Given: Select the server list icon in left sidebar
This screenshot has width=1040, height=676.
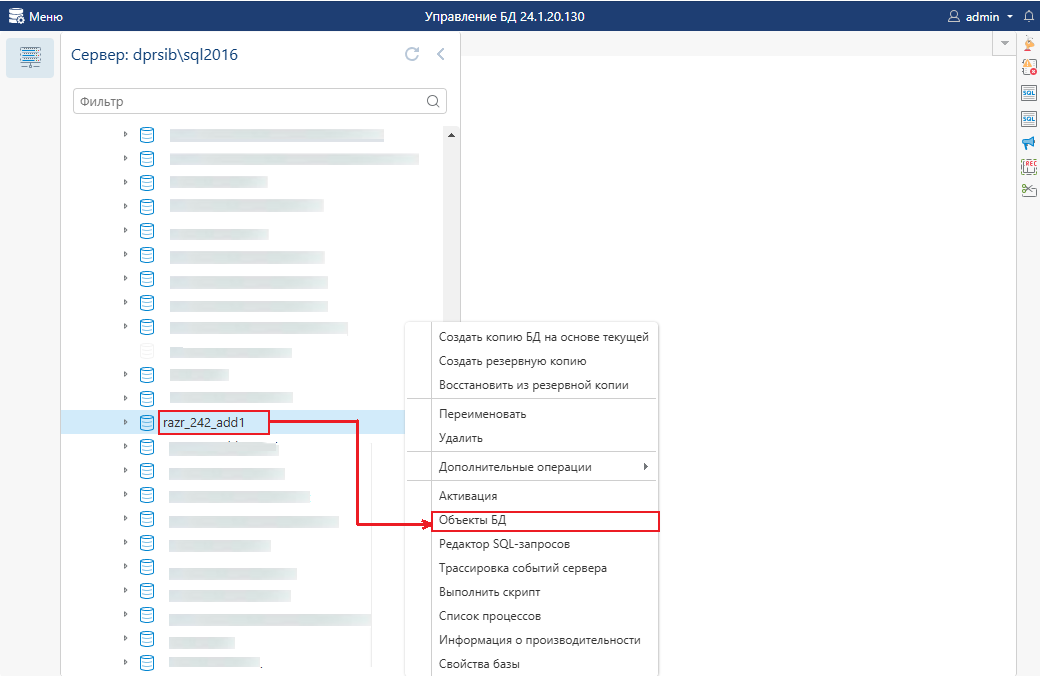Looking at the screenshot, I should point(30,58).
